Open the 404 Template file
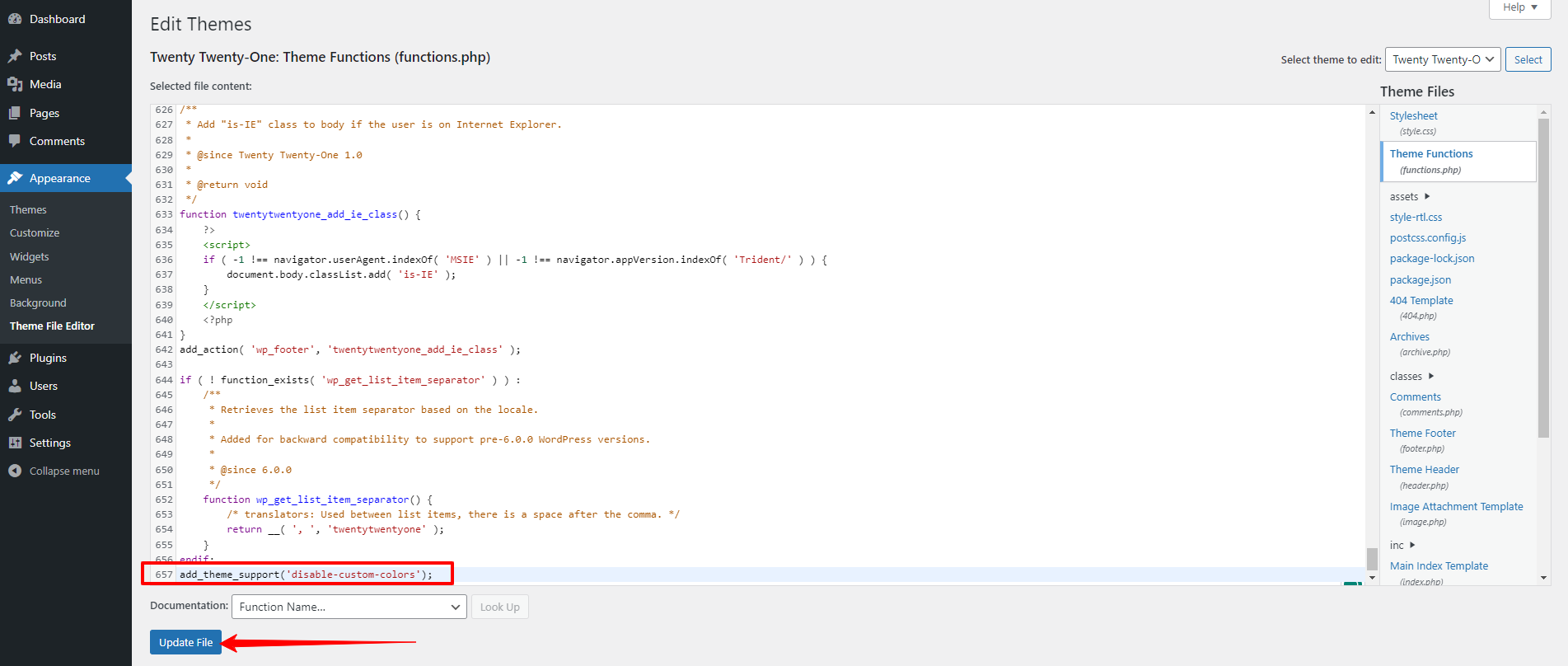 tap(1421, 301)
